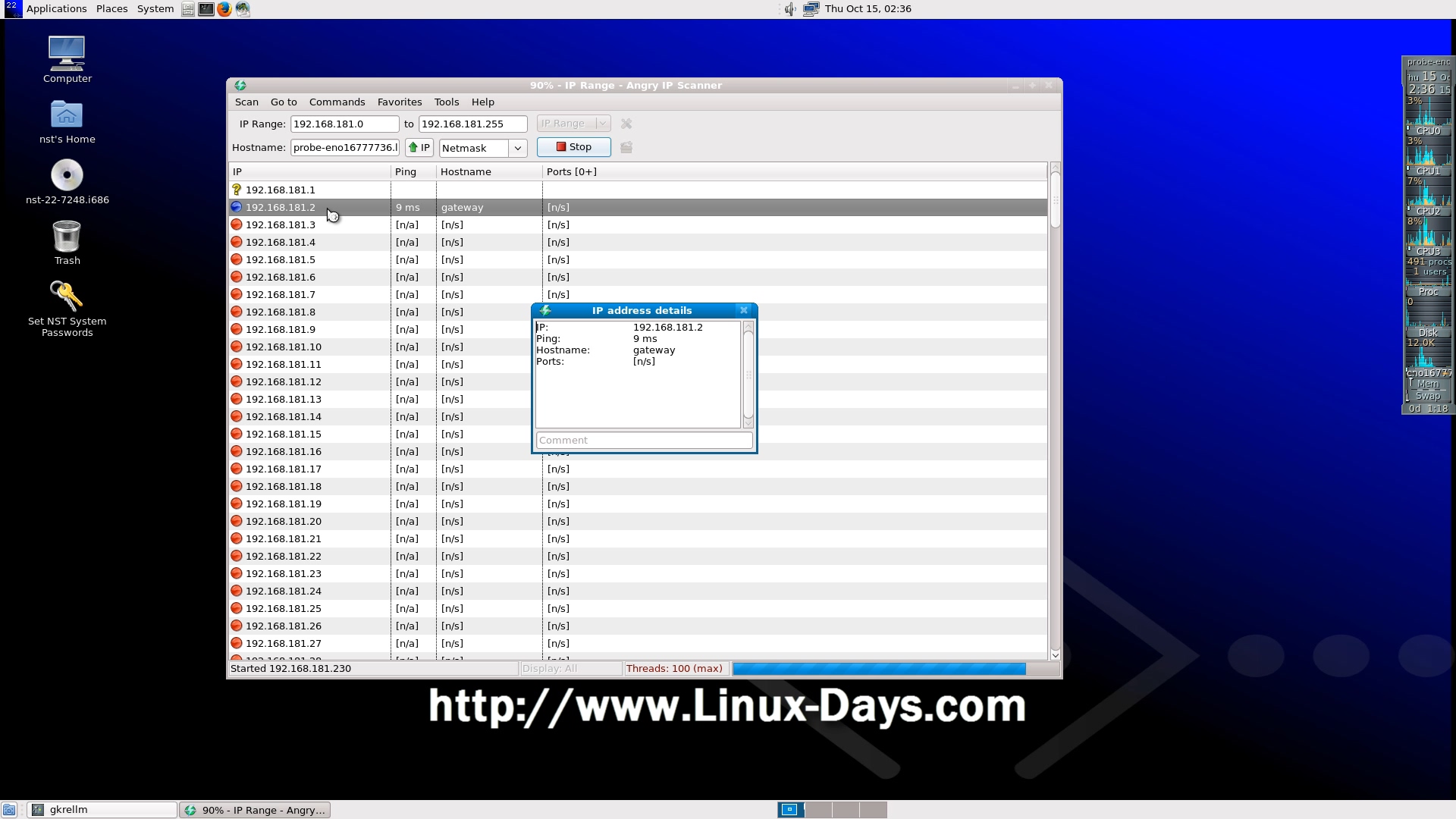Launch Firefox from top panel
1456x819 pixels.
click(x=224, y=9)
